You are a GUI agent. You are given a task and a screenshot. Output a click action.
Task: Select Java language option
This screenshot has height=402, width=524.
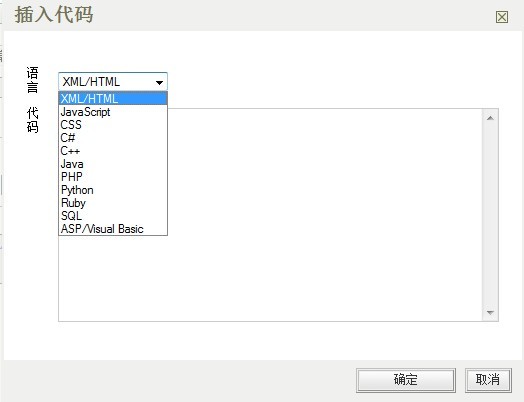[x=113, y=164]
